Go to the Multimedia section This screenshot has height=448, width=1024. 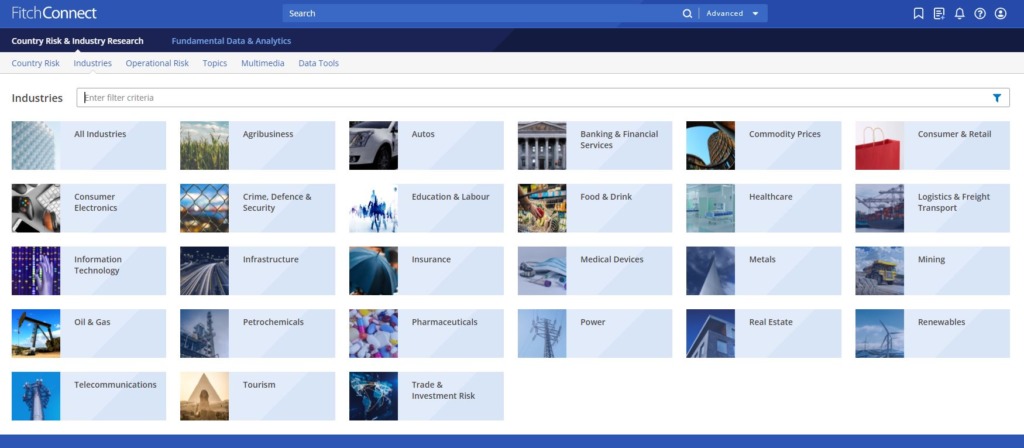coord(262,63)
